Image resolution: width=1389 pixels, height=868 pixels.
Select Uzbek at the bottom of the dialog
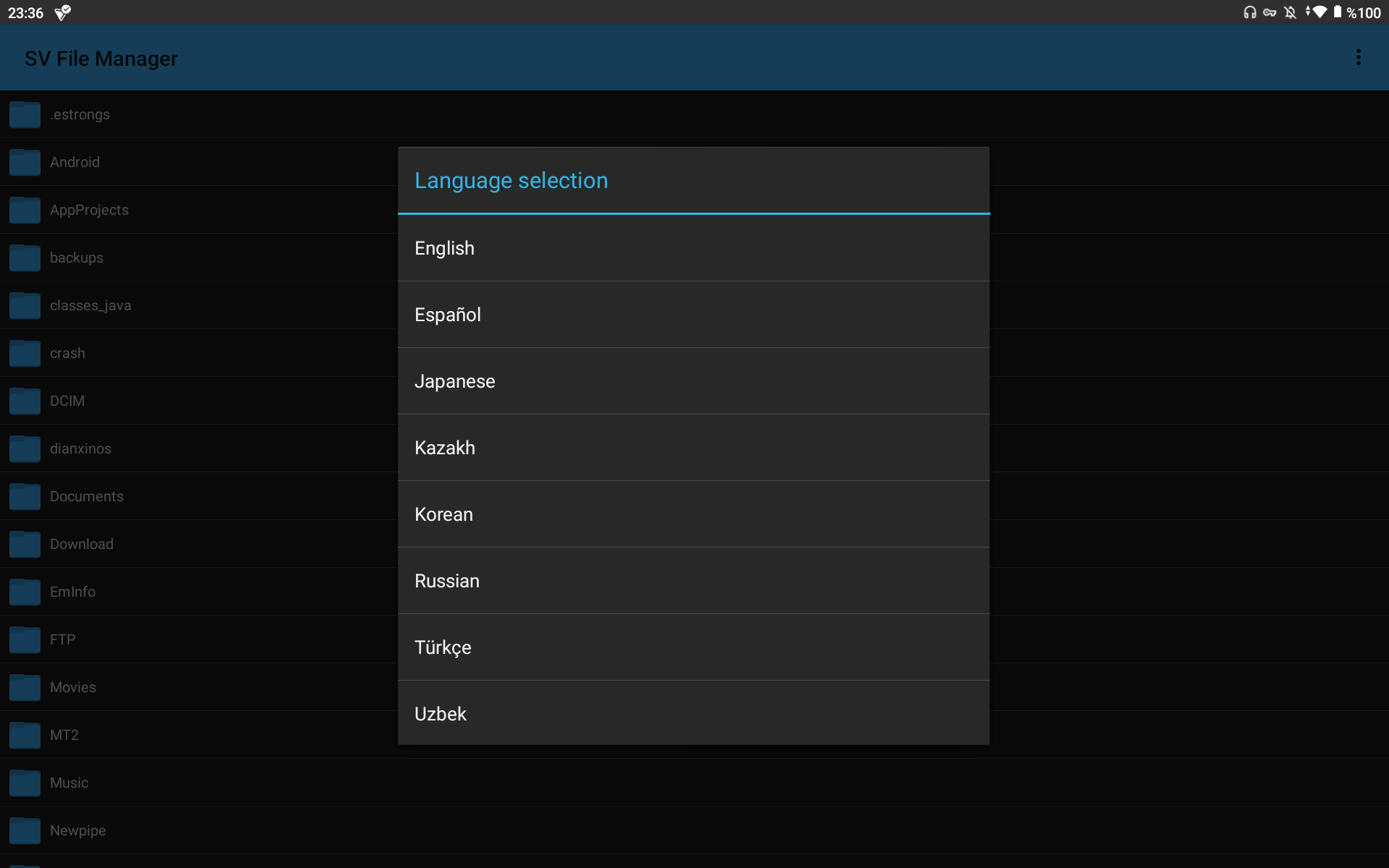tap(693, 713)
